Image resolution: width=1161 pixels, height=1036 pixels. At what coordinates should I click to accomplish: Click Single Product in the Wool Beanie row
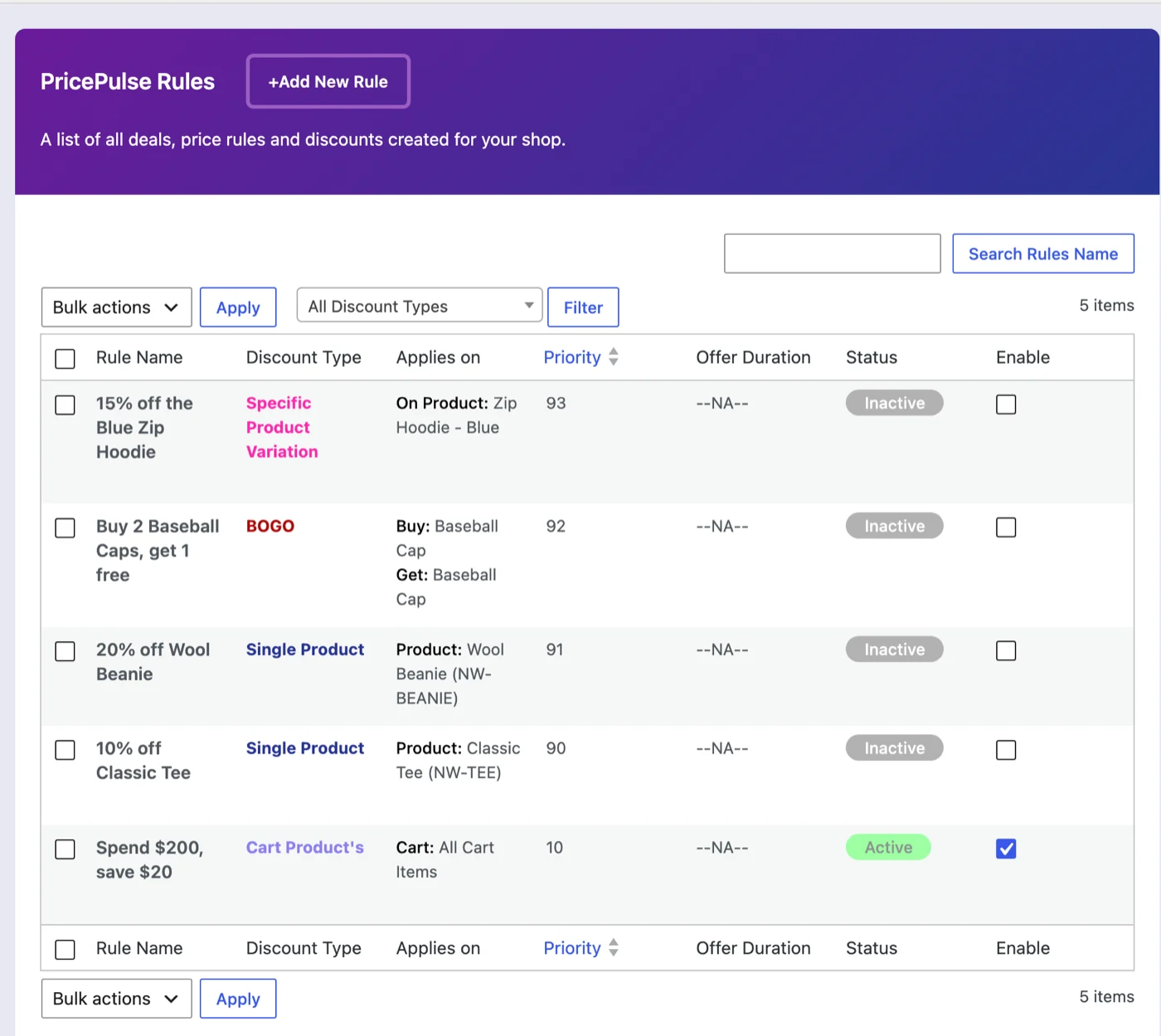305,649
